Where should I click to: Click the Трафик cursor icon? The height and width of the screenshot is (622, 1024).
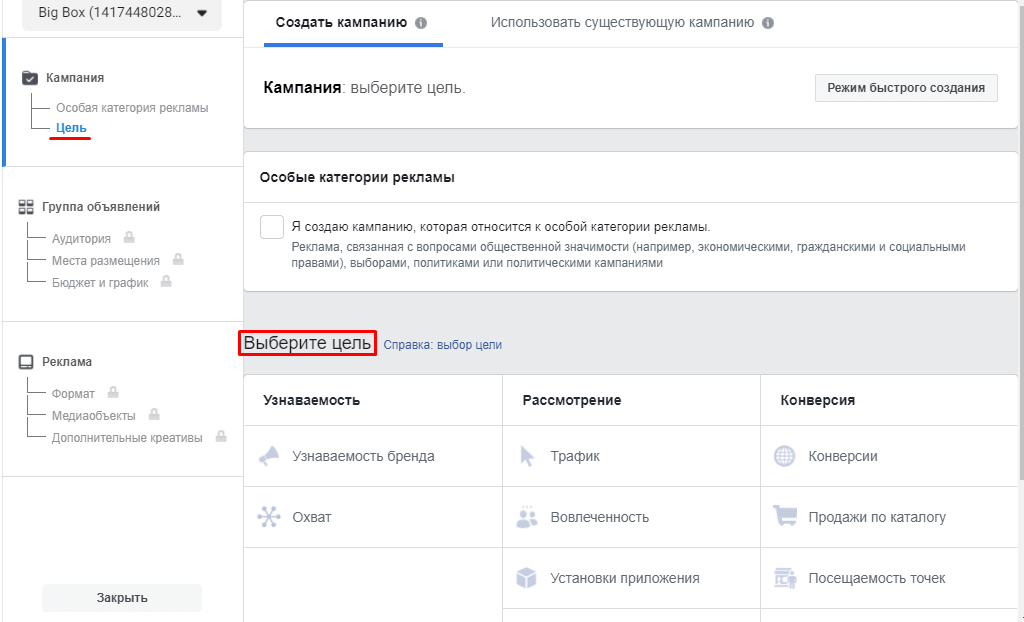526,456
